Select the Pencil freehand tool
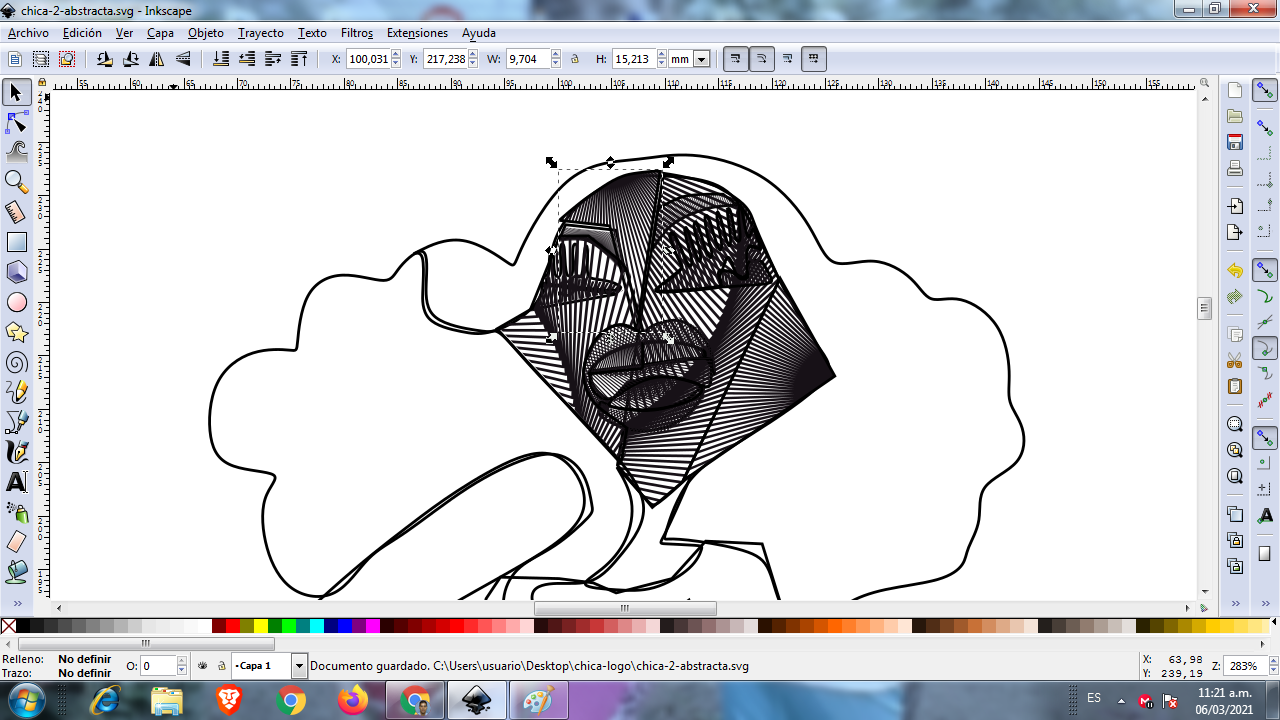 click(16, 392)
